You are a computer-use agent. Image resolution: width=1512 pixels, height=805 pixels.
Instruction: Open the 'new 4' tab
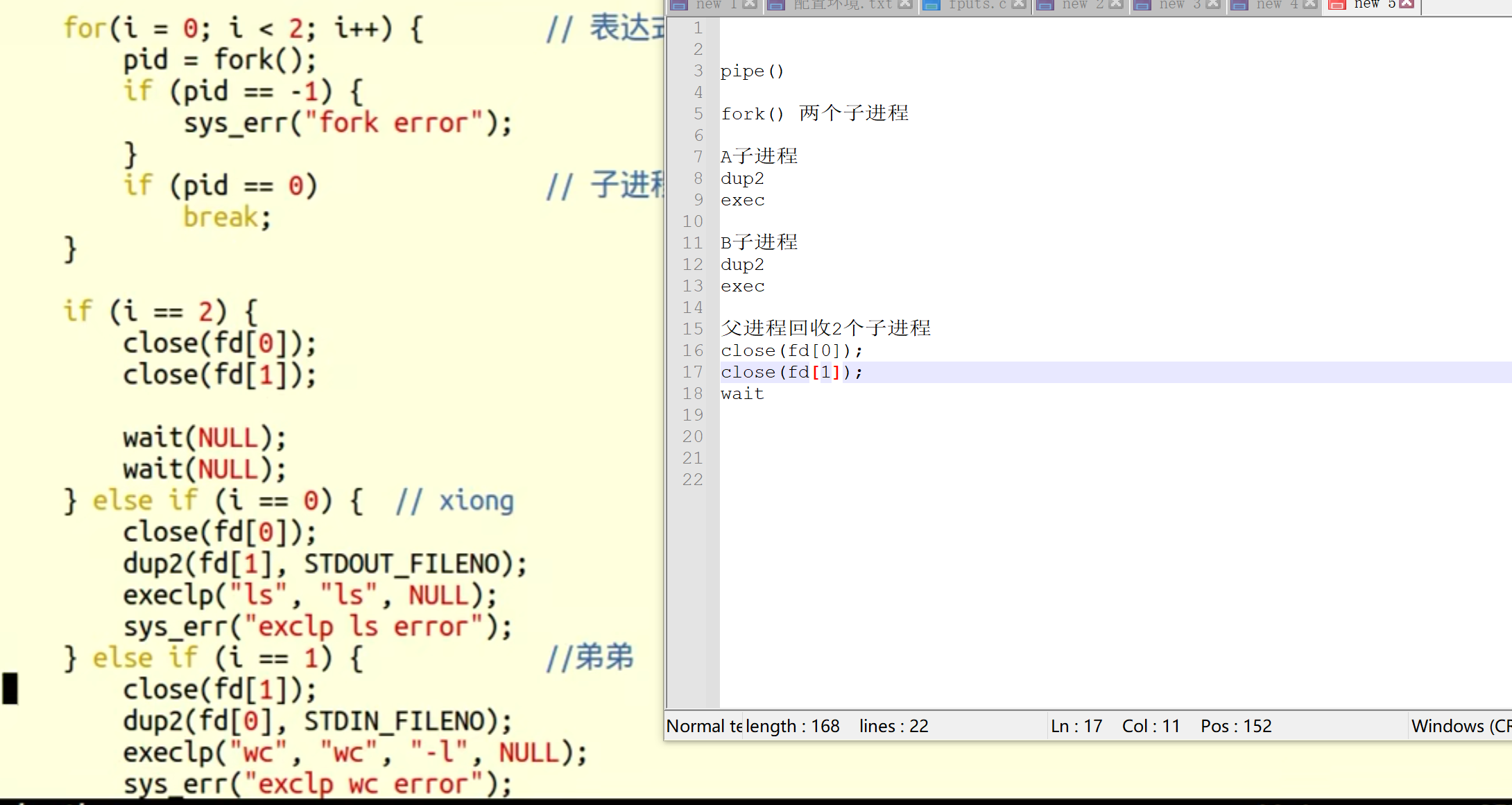tap(1276, 4)
